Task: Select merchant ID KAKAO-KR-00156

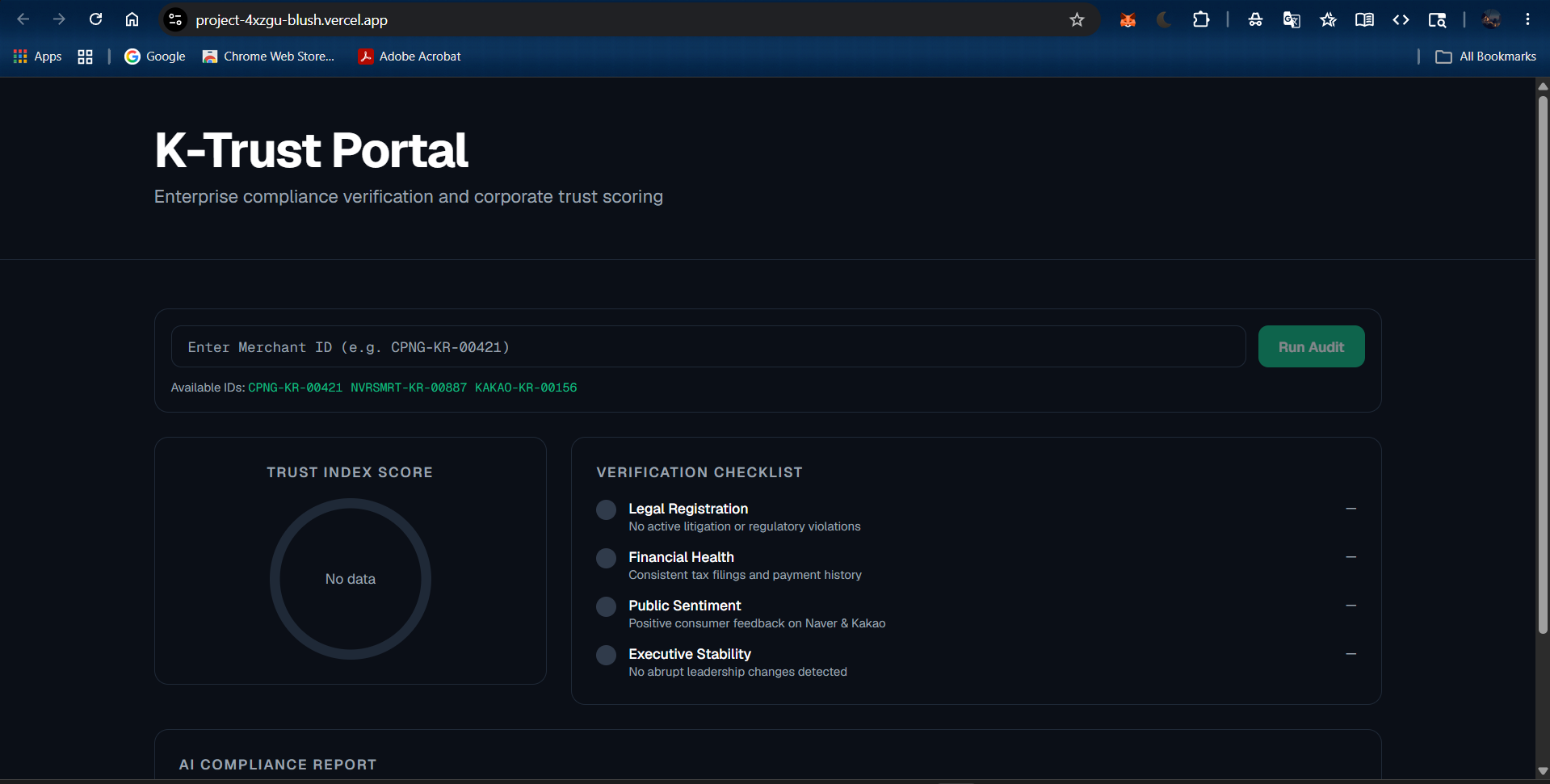Action: (x=526, y=388)
